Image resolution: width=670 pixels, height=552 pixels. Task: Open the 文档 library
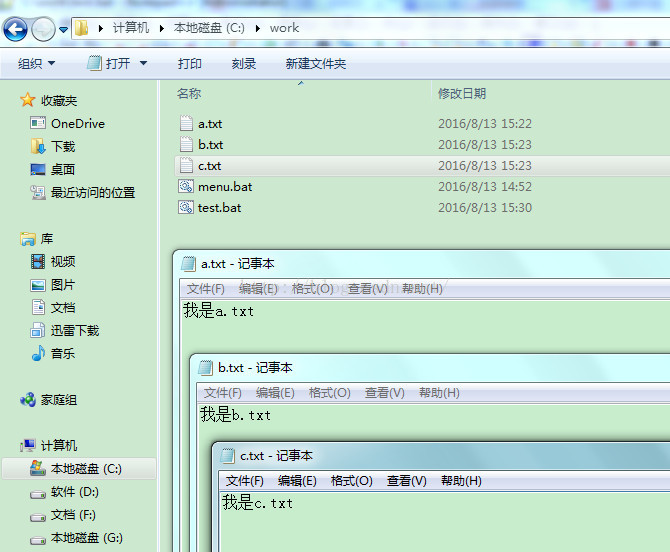pos(53,308)
